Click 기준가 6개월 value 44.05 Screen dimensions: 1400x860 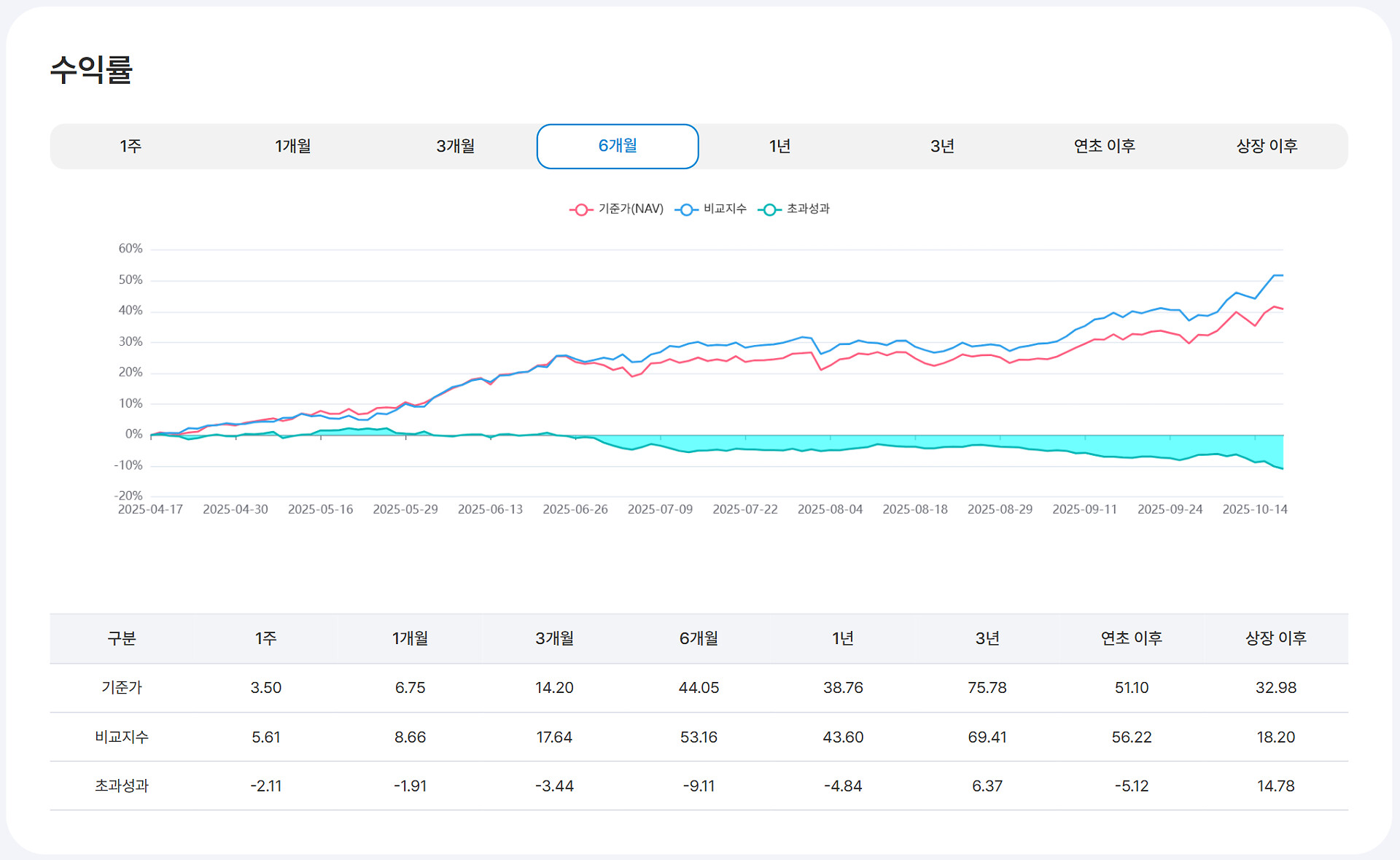click(x=699, y=688)
